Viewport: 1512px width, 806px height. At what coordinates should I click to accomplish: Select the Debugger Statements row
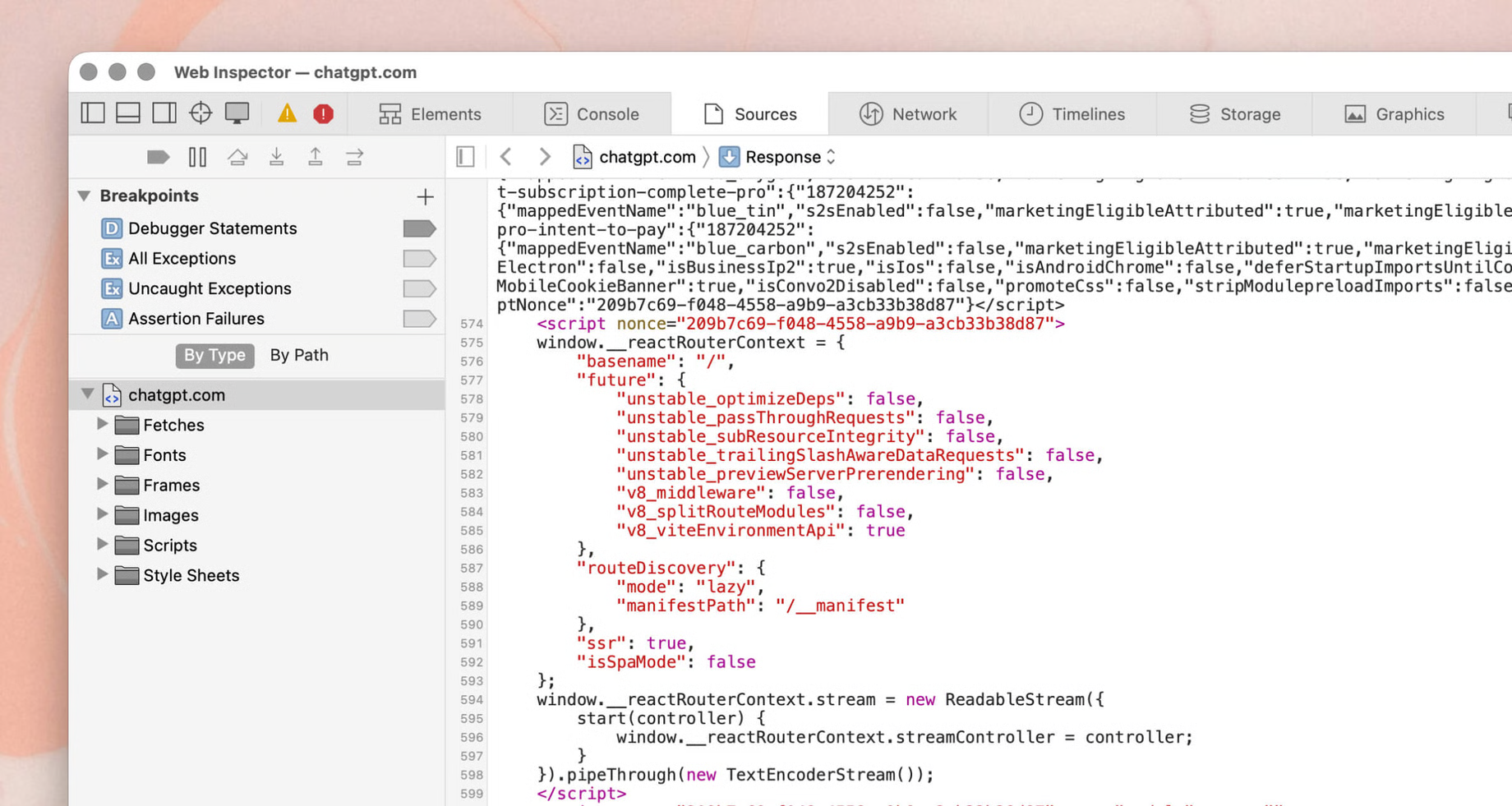click(x=257, y=228)
